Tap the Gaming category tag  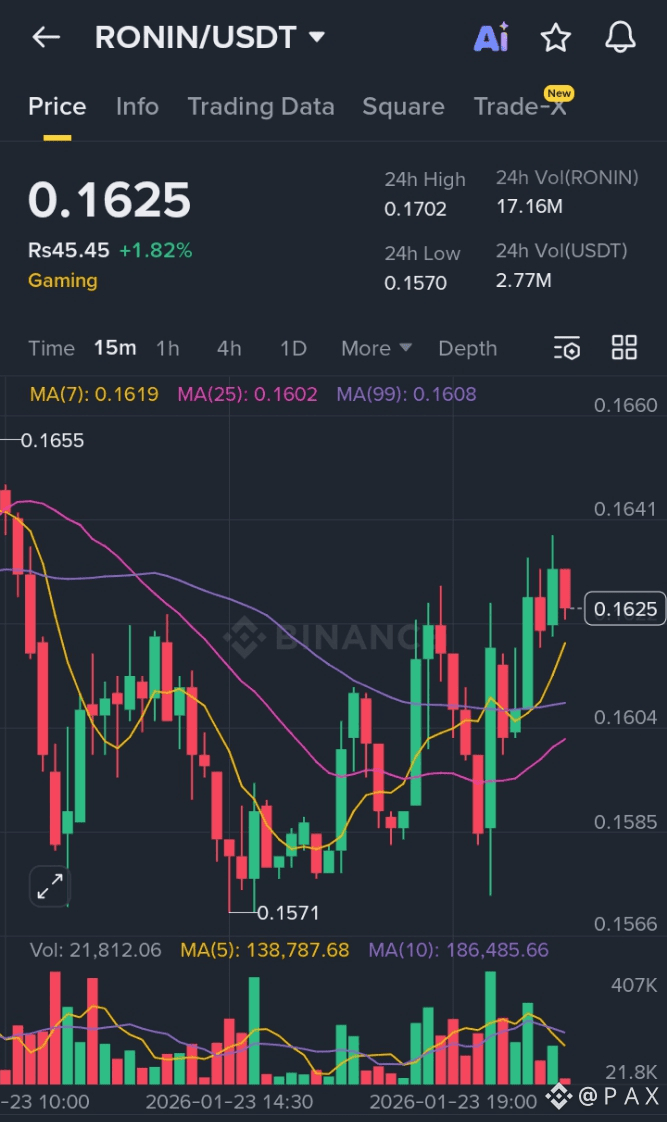[63, 280]
